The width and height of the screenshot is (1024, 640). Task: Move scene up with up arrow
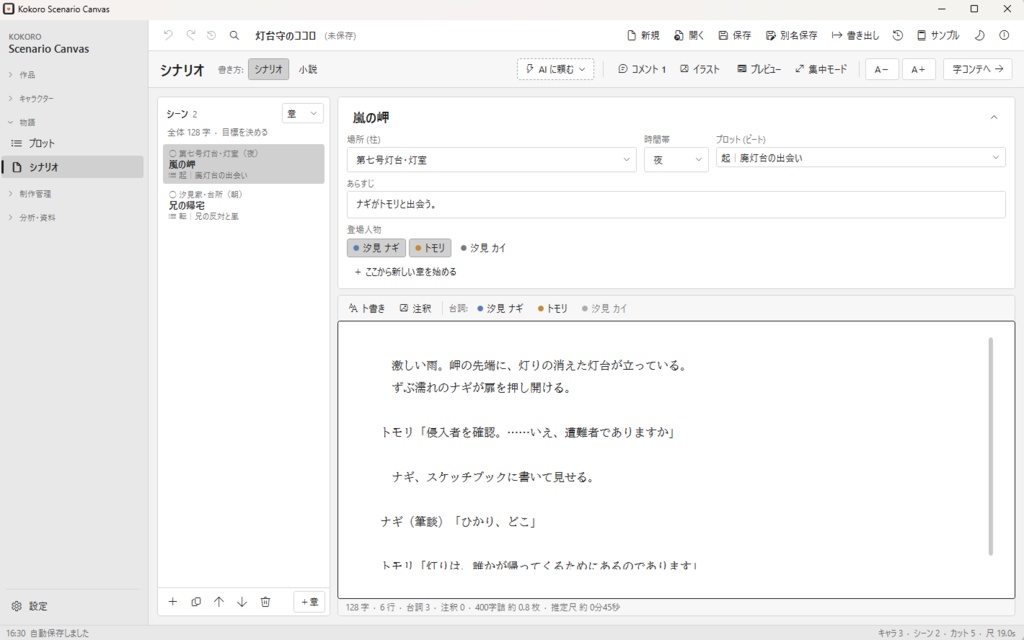tap(219, 601)
